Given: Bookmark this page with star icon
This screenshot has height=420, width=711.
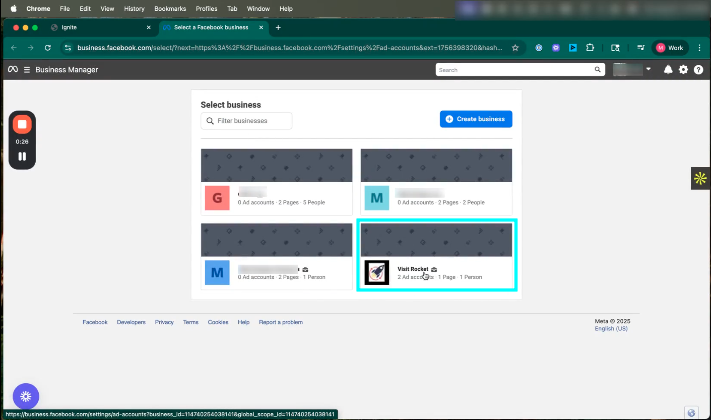Looking at the screenshot, I should coord(515,47).
